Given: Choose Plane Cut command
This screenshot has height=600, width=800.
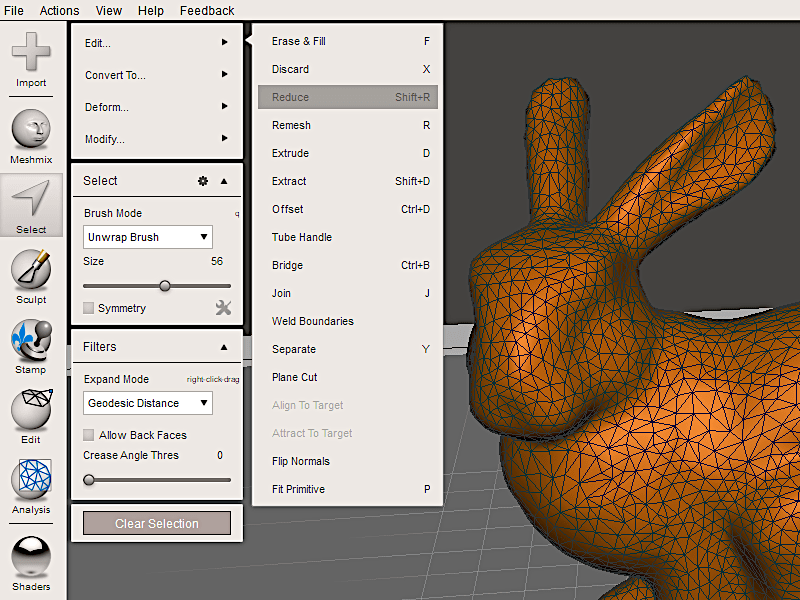Looking at the screenshot, I should point(348,377).
